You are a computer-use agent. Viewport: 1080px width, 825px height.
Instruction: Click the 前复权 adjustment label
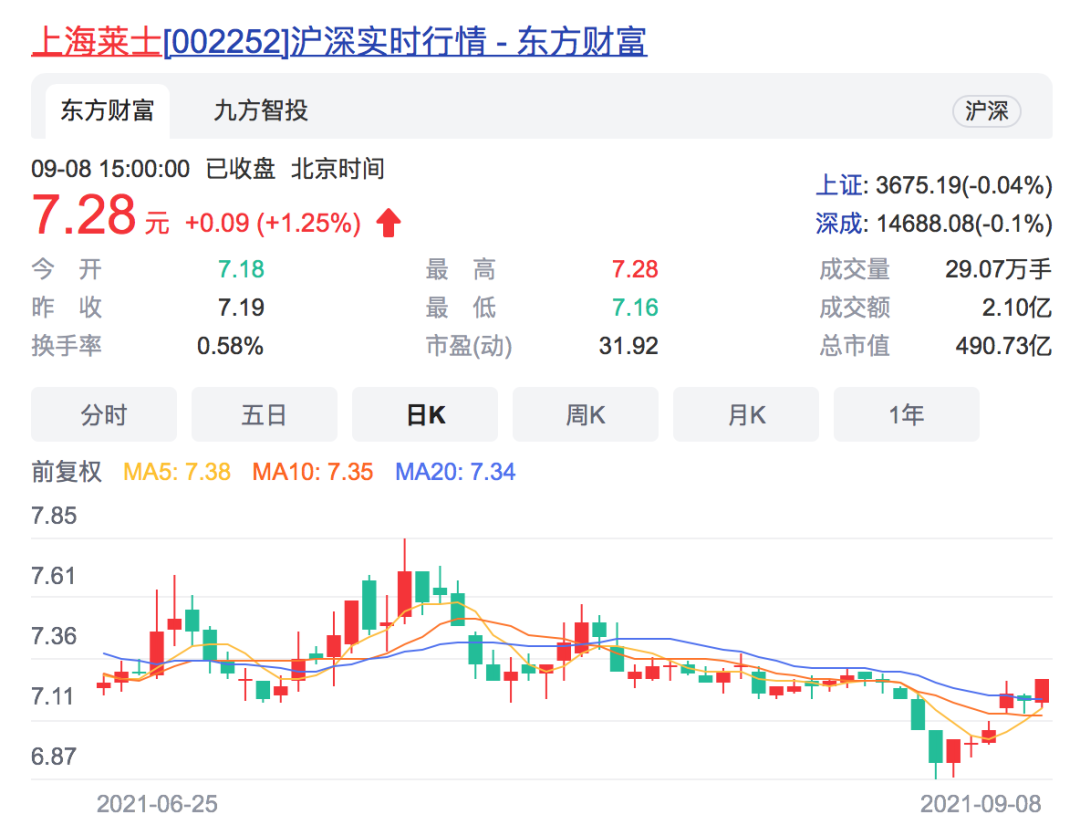click(67, 472)
